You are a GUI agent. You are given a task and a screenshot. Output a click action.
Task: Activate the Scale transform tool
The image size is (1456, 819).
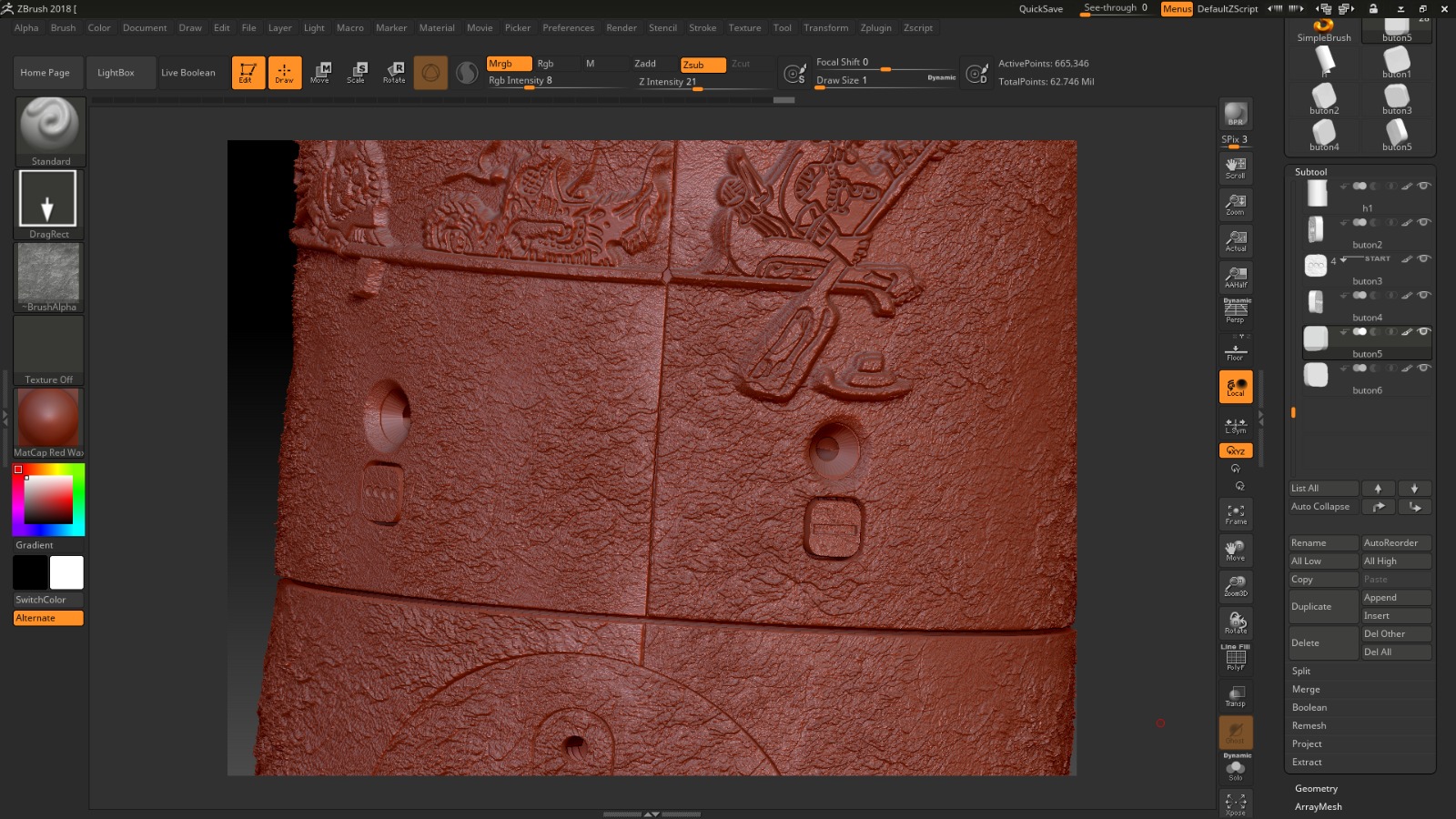tap(356, 72)
